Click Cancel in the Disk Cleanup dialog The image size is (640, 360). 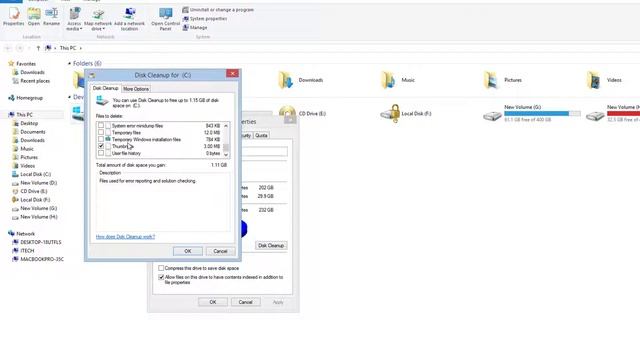click(x=220, y=251)
